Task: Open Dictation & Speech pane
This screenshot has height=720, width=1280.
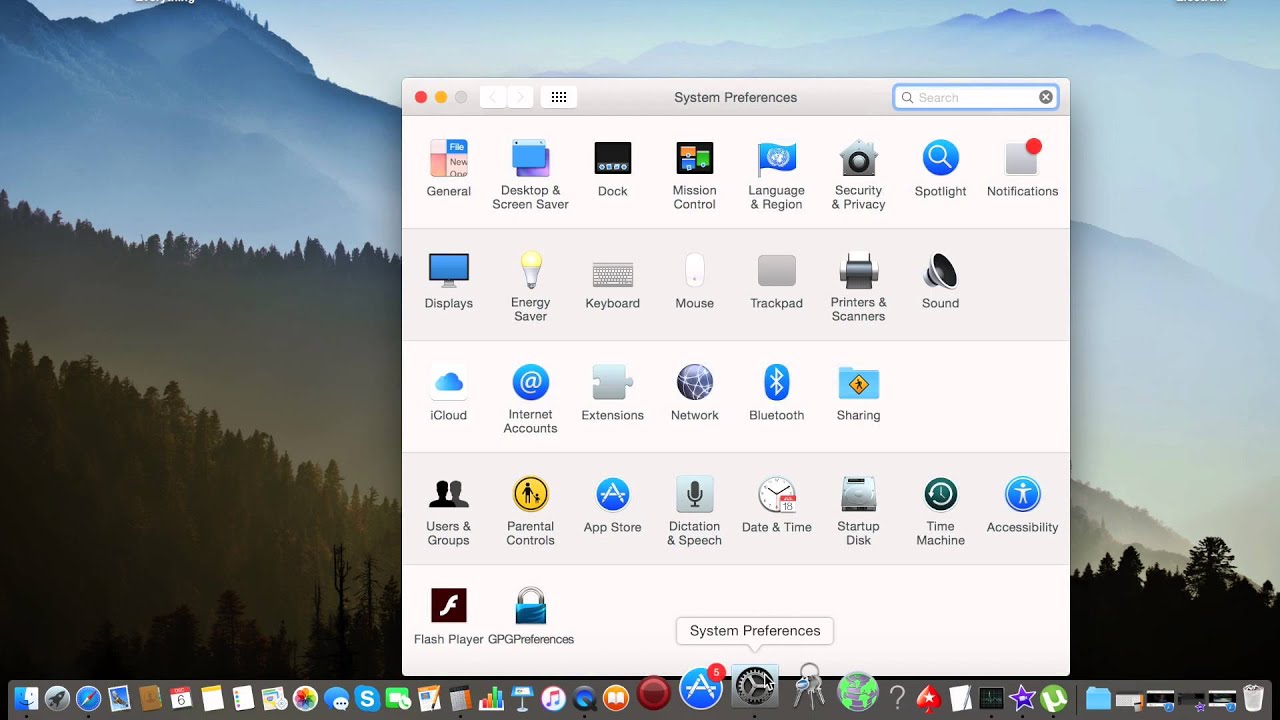Action: [695, 511]
